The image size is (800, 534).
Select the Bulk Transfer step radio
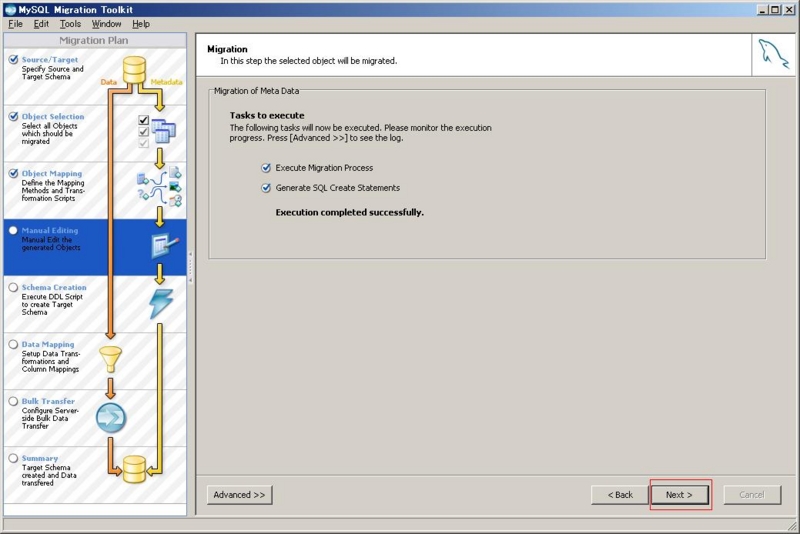click(13, 401)
